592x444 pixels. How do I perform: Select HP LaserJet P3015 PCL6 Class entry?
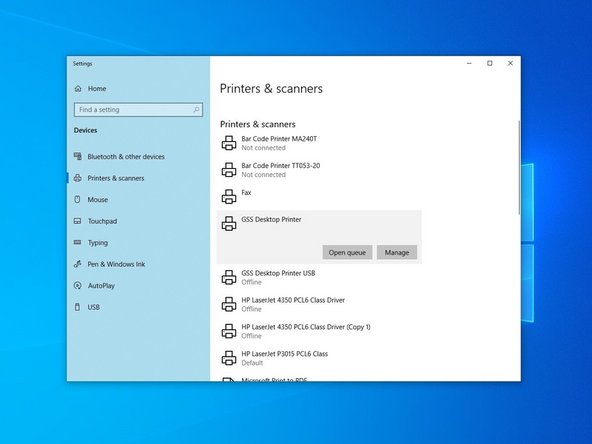point(284,354)
